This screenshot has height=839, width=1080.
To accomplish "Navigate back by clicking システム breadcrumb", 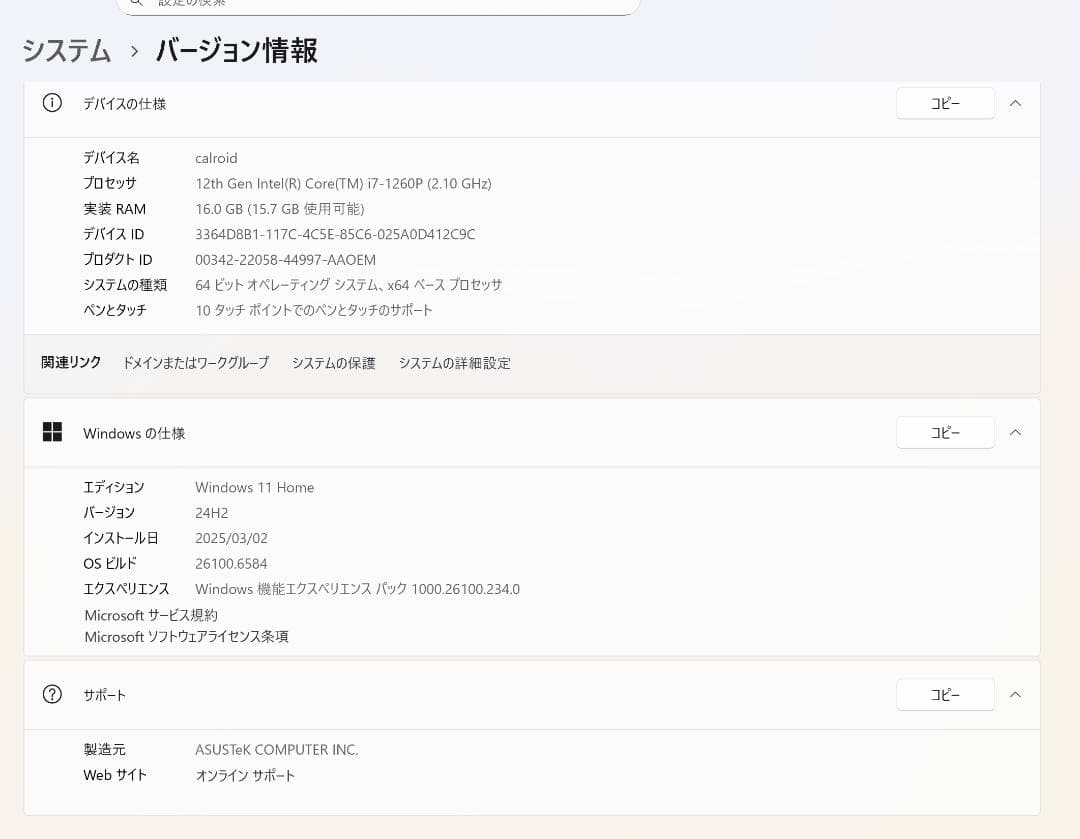I will click(65, 51).
